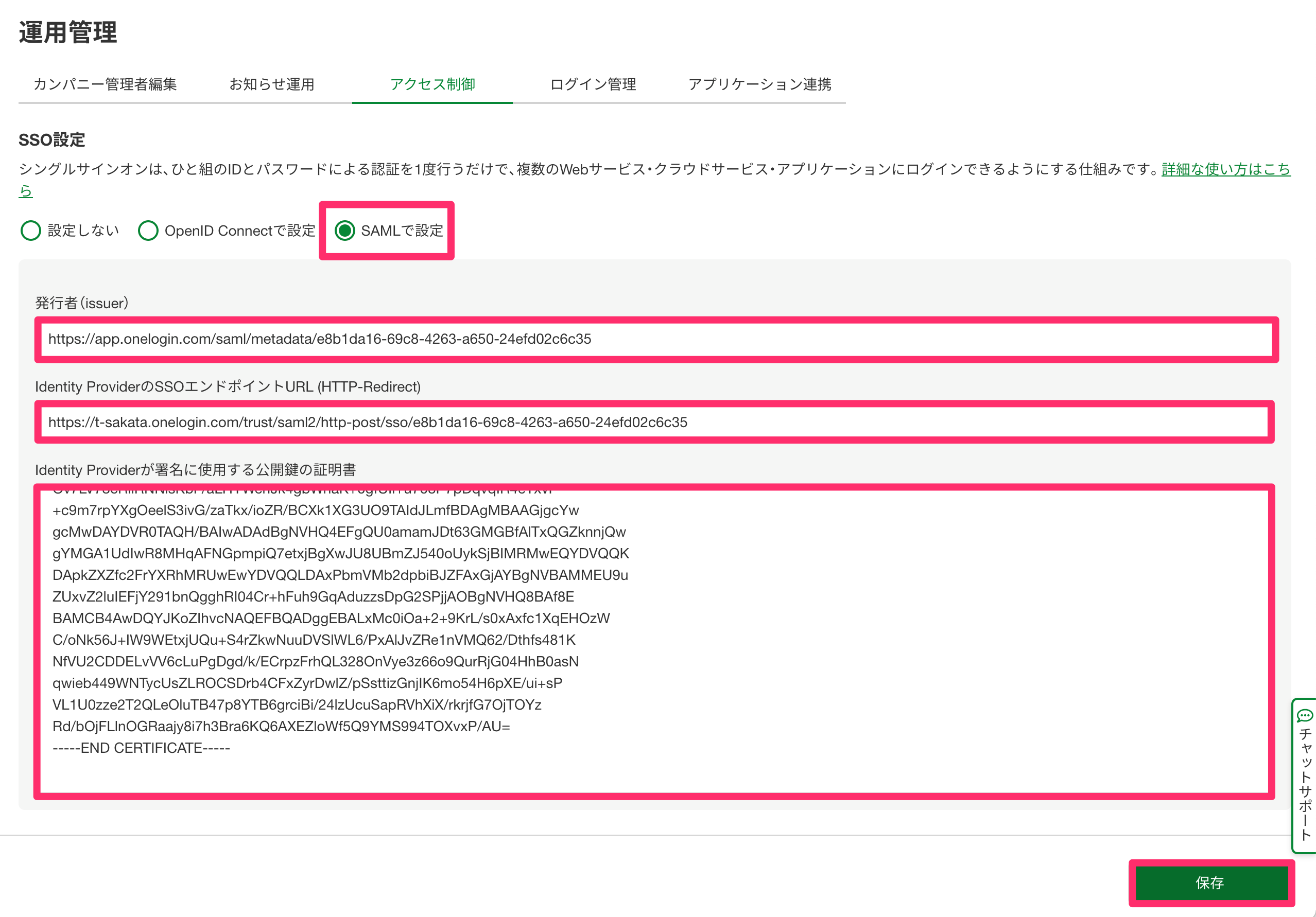Click certificate line starting with BAMCB4AwDQYJKoZIhvc
The width and height of the screenshot is (1316, 917).
point(331,619)
